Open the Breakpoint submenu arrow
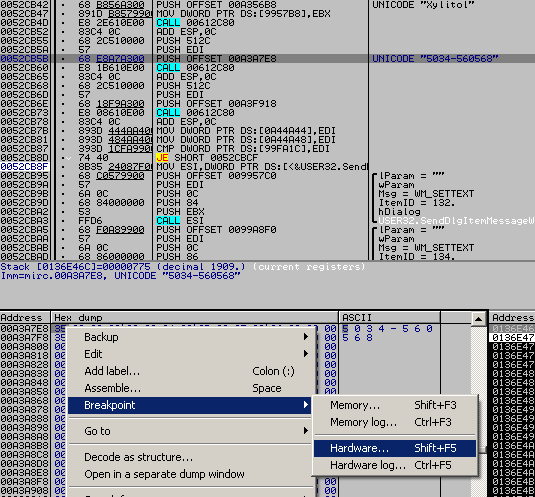535x497 pixels. click(x=306, y=405)
